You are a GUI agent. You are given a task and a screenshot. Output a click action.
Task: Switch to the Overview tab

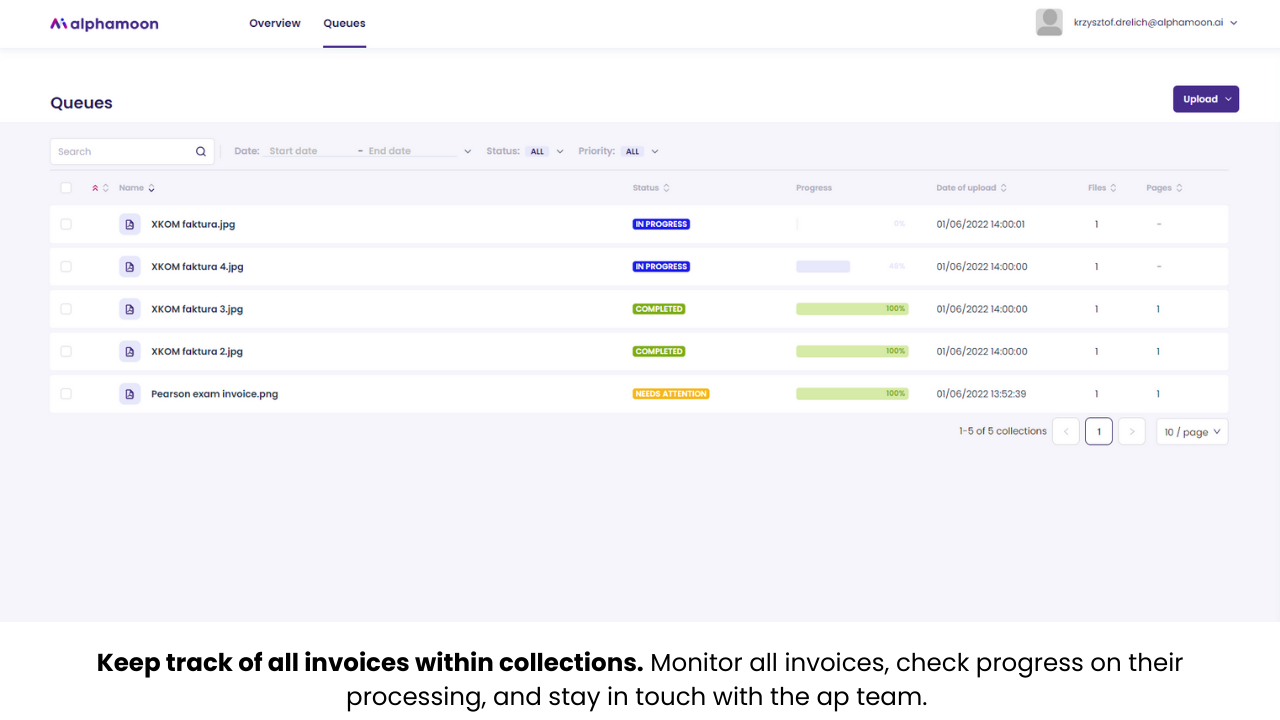[x=275, y=23]
